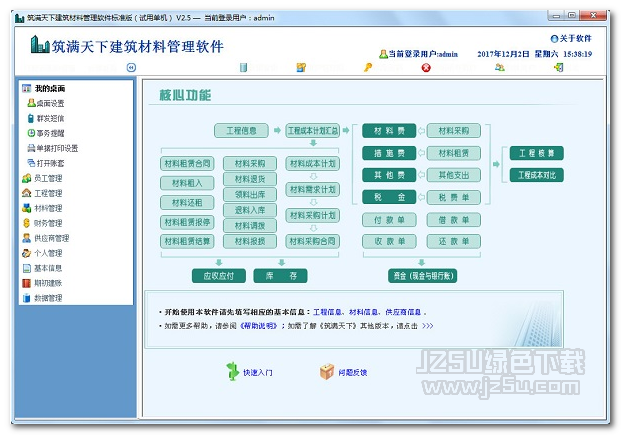Open the 材料还租 button
This screenshot has height=435, width=621.
[x=187, y=202]
